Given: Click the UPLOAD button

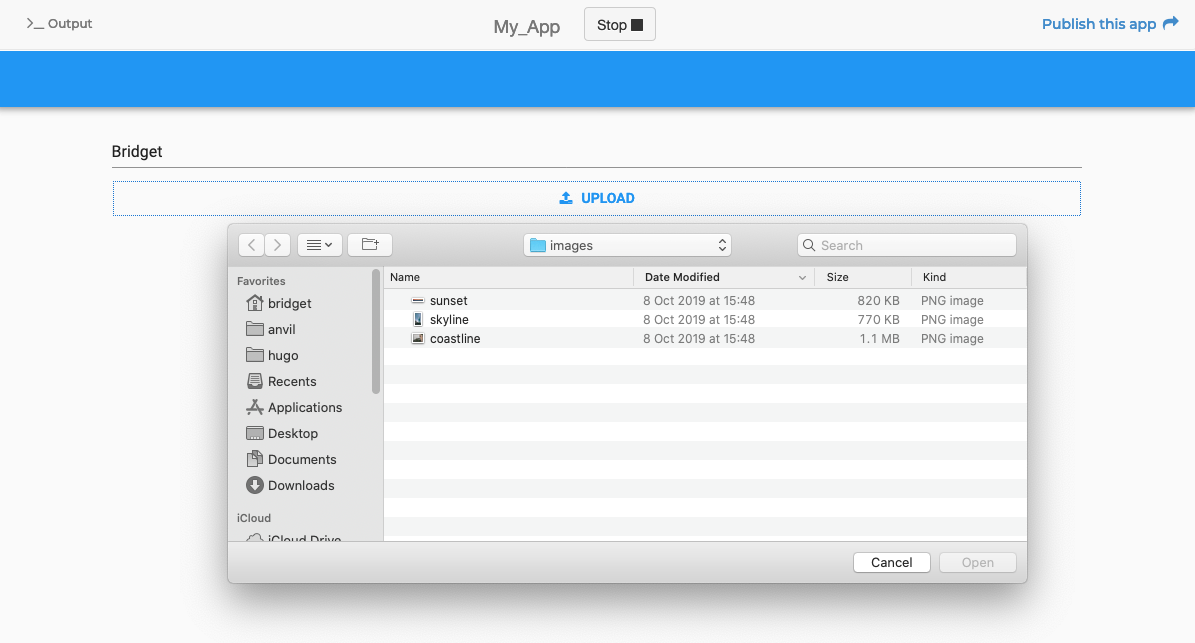Looking at the screenshot, I should click(597, 197).
